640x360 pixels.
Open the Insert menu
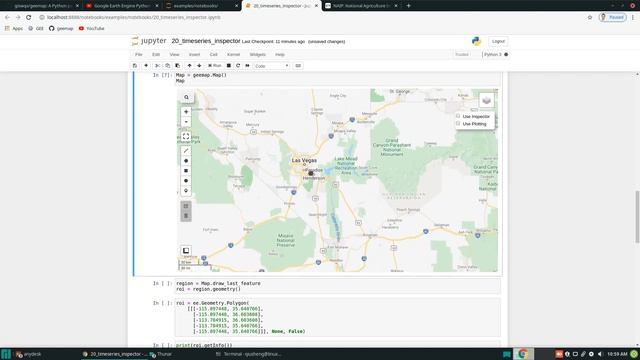194,54
